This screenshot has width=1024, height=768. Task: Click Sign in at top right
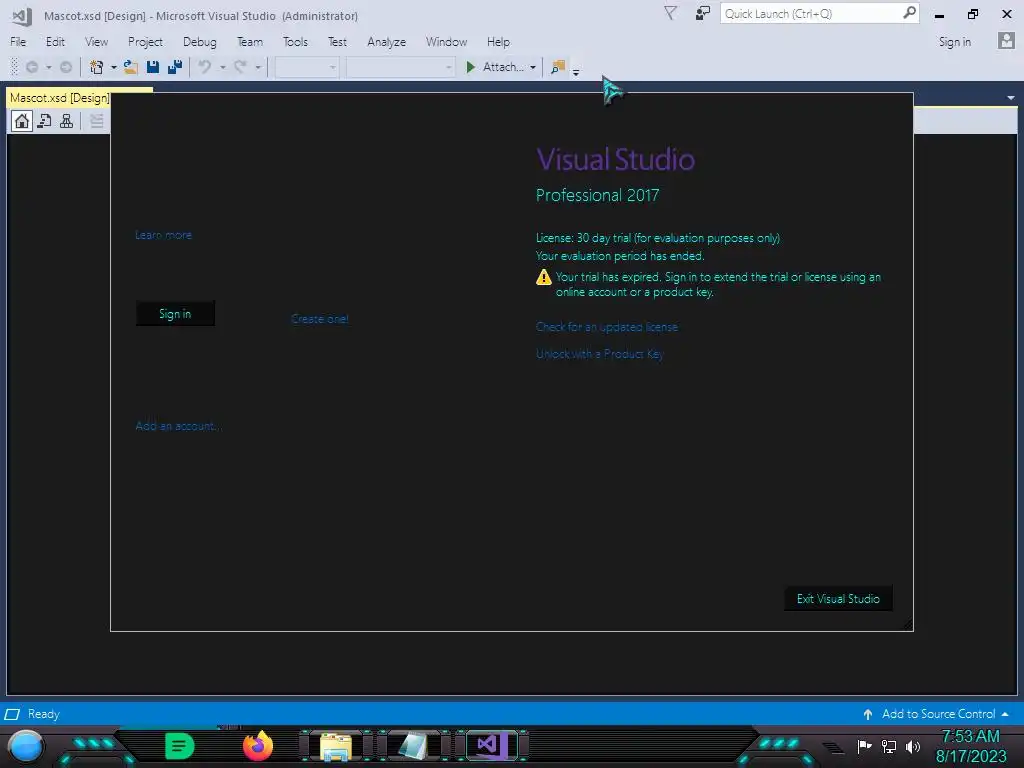[x=955, y=42]
